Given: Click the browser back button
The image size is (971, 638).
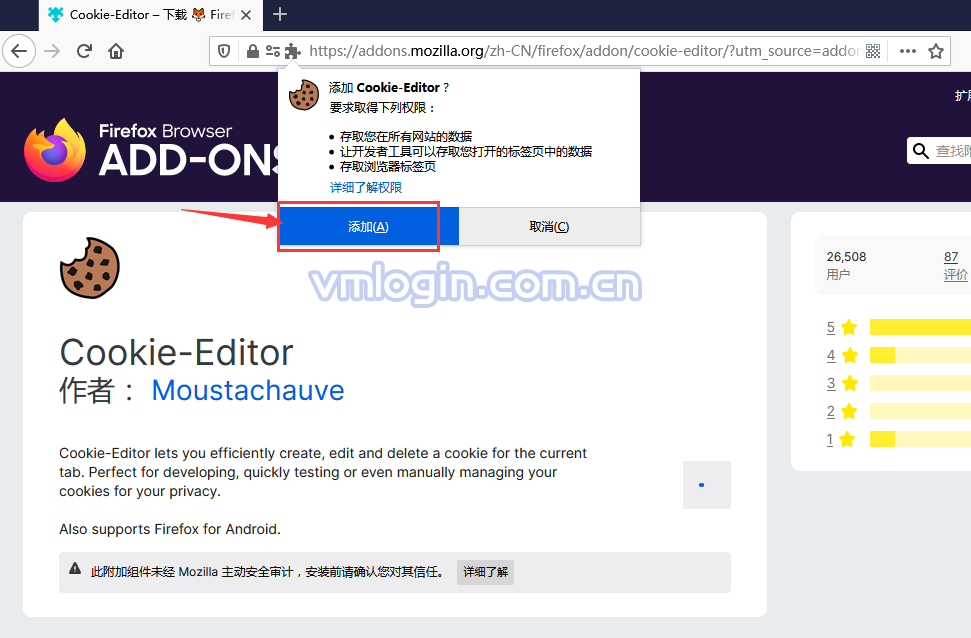Looking at the screenshot, I should pos(20,51).
